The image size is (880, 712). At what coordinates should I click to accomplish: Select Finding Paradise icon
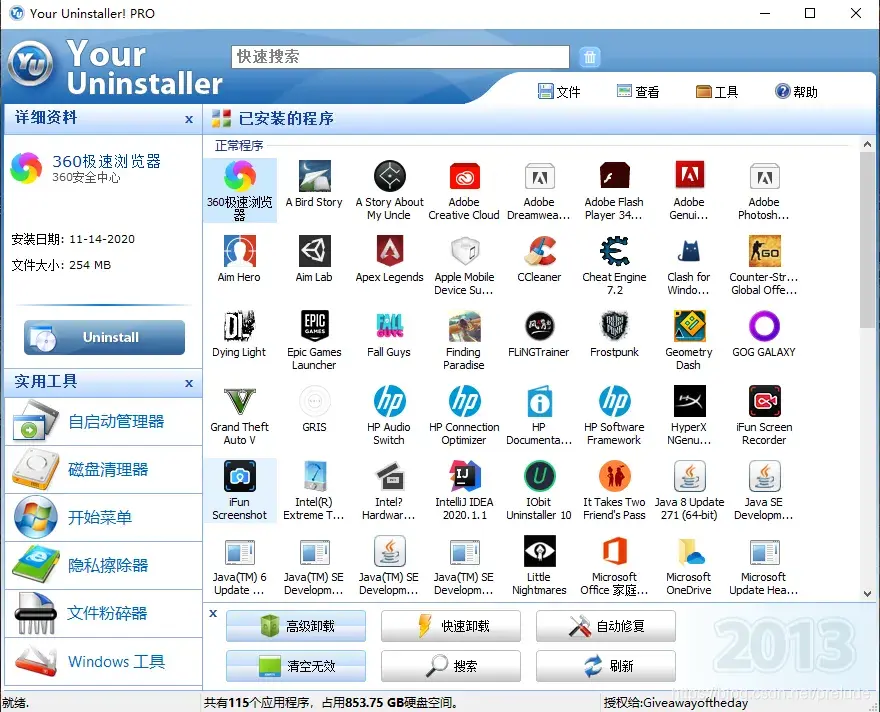pyautogui.click(x=464, y=326)
